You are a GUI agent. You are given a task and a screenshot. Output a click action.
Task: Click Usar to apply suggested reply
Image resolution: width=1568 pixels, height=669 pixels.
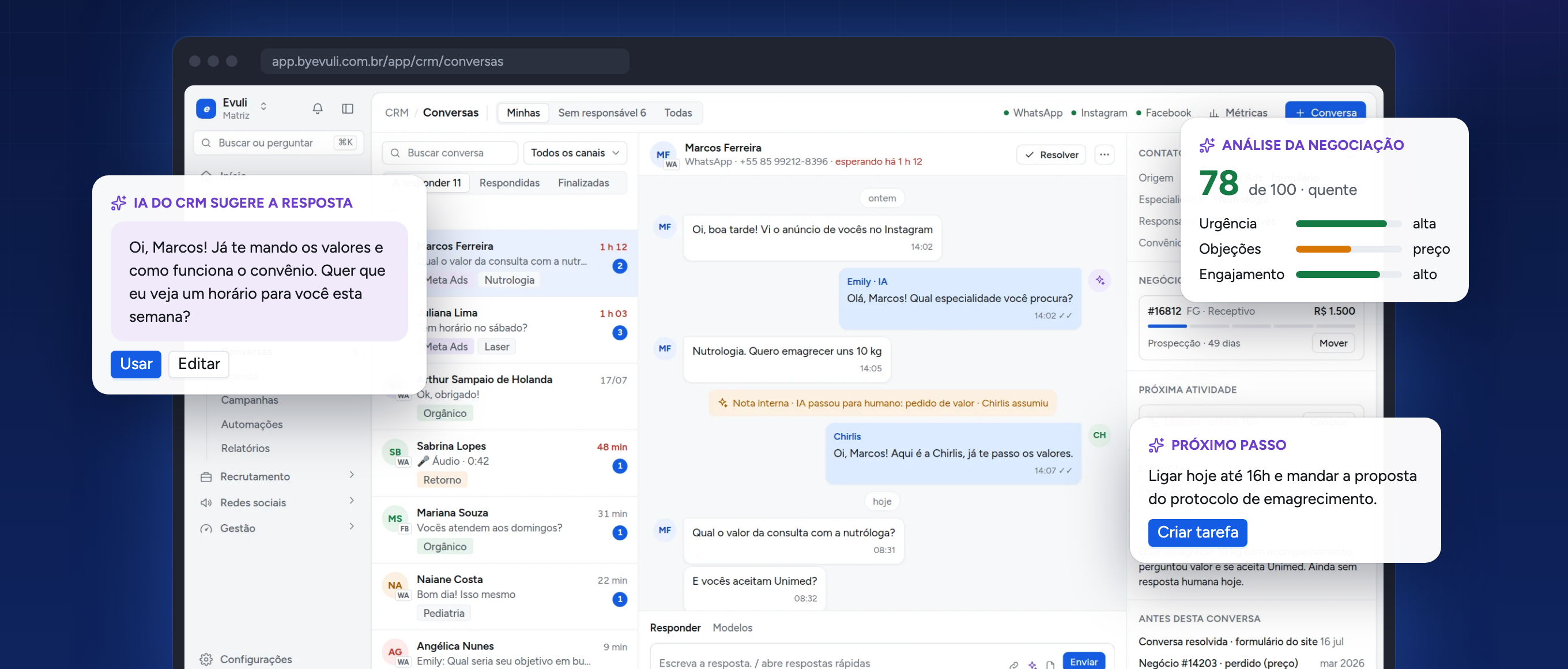(x=135, y=364)
